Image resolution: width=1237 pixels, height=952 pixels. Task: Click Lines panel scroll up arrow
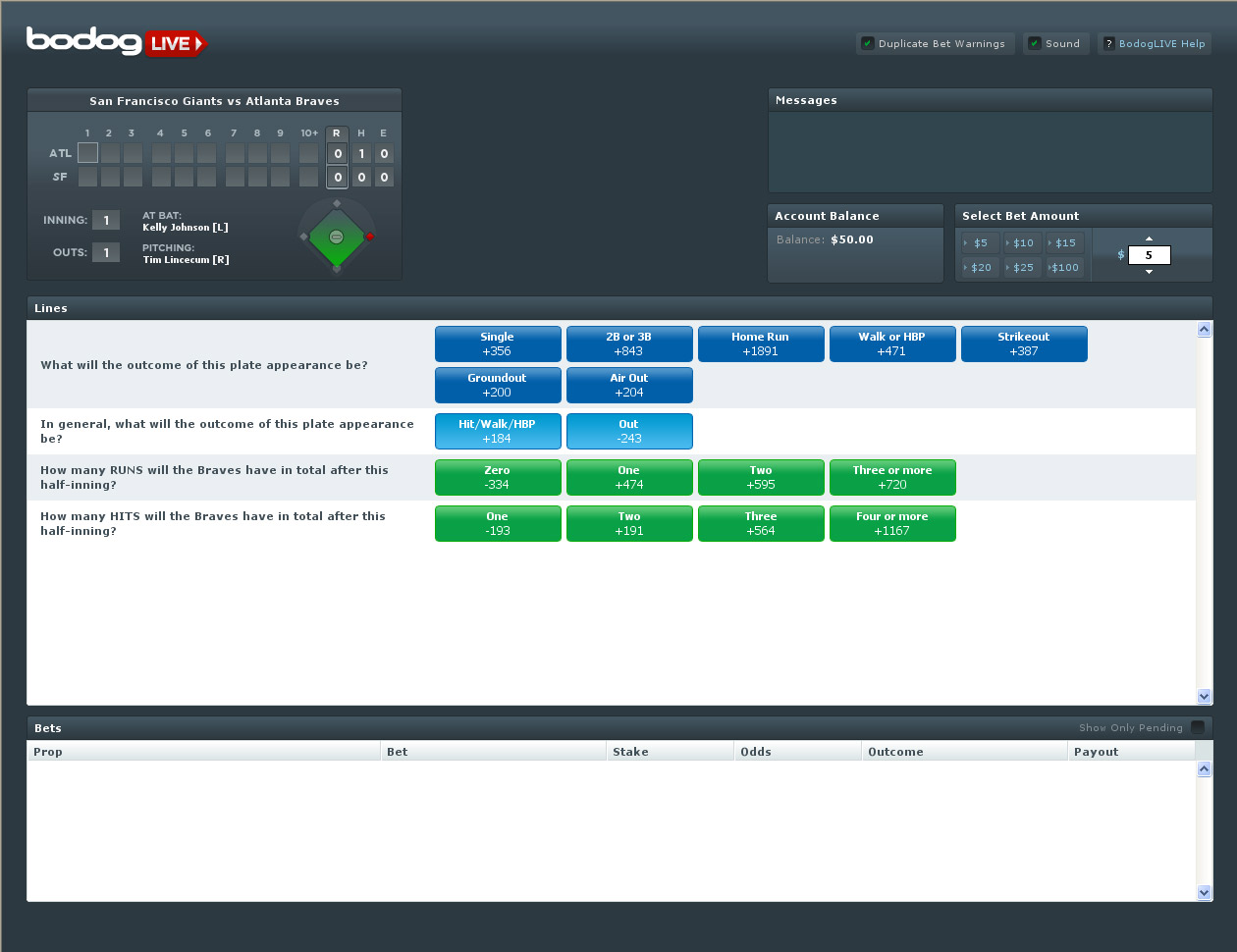[1205, 330]
